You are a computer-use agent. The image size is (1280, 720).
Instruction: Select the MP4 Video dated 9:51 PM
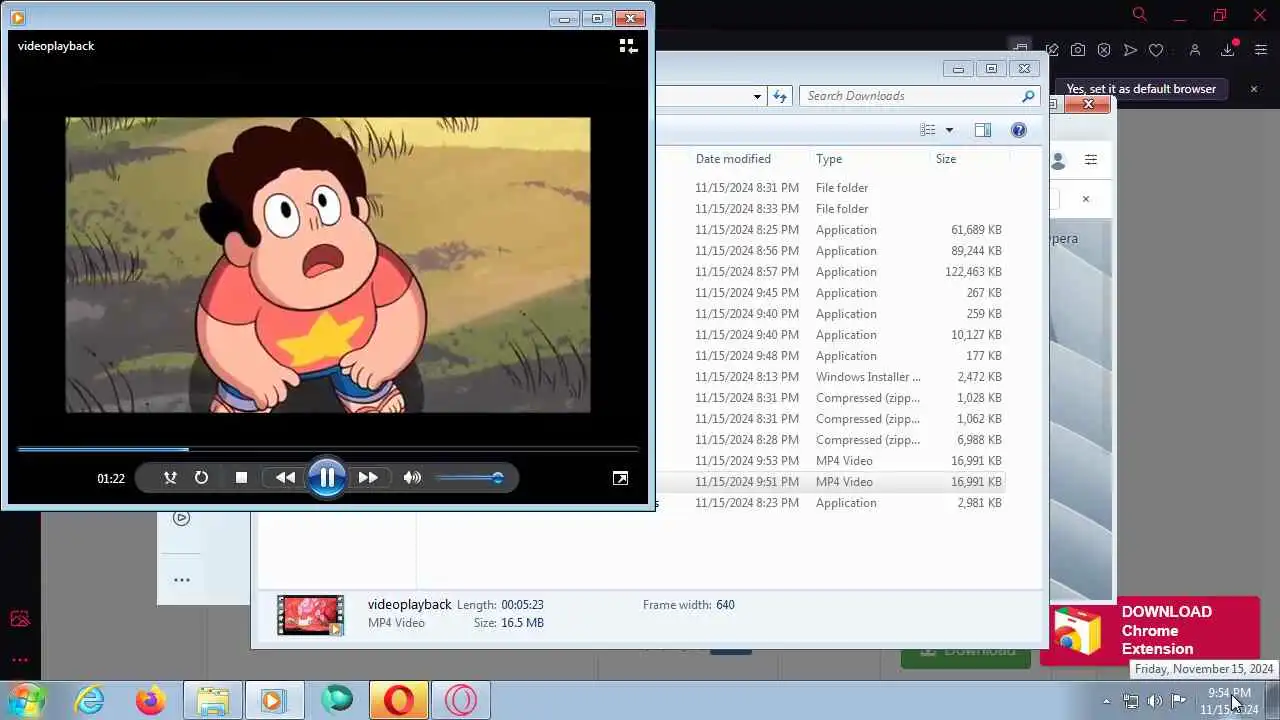(830, 482)
